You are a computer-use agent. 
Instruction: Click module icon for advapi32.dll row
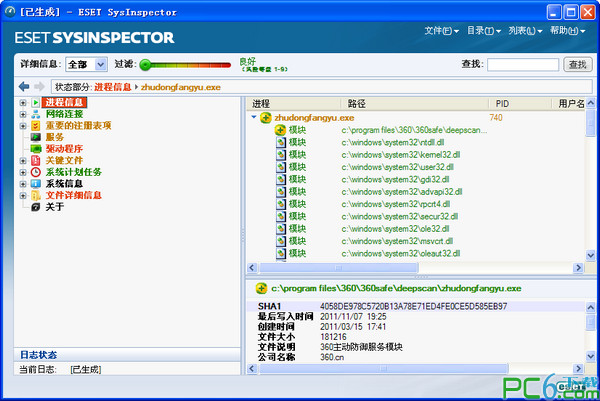click(x=281, y=192)
